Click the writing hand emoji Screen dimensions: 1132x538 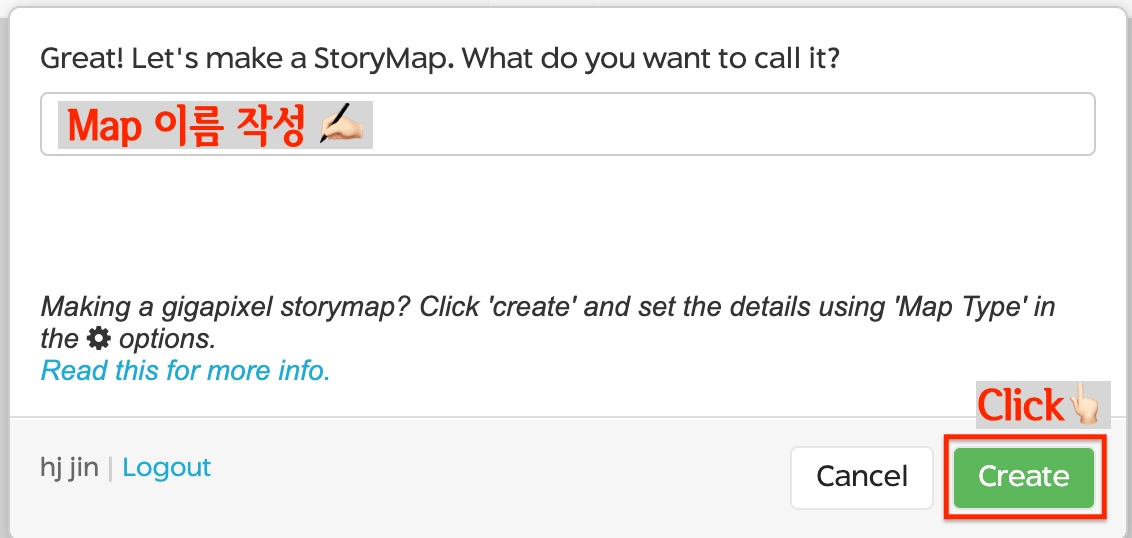click(x=344, y=127)
